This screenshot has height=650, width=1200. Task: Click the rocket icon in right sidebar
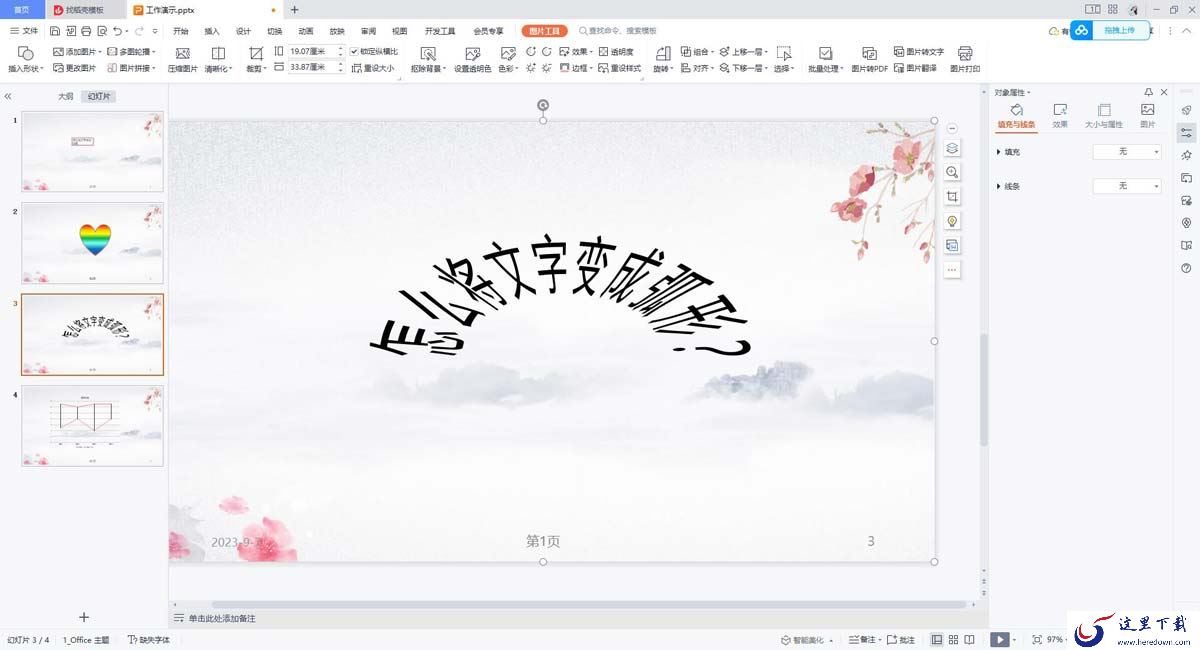coord(1186,110)
